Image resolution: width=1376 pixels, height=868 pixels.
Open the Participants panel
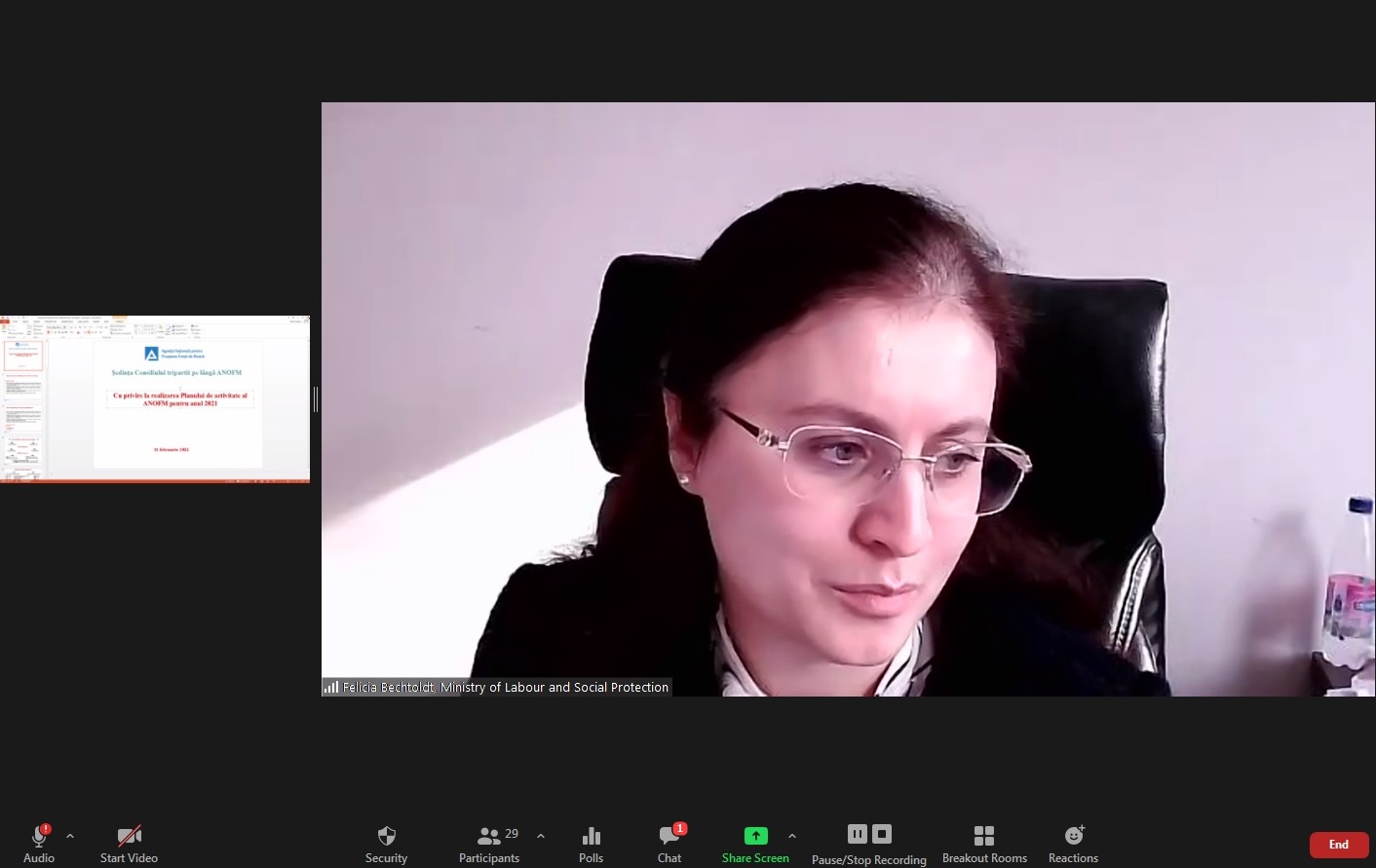489,836
